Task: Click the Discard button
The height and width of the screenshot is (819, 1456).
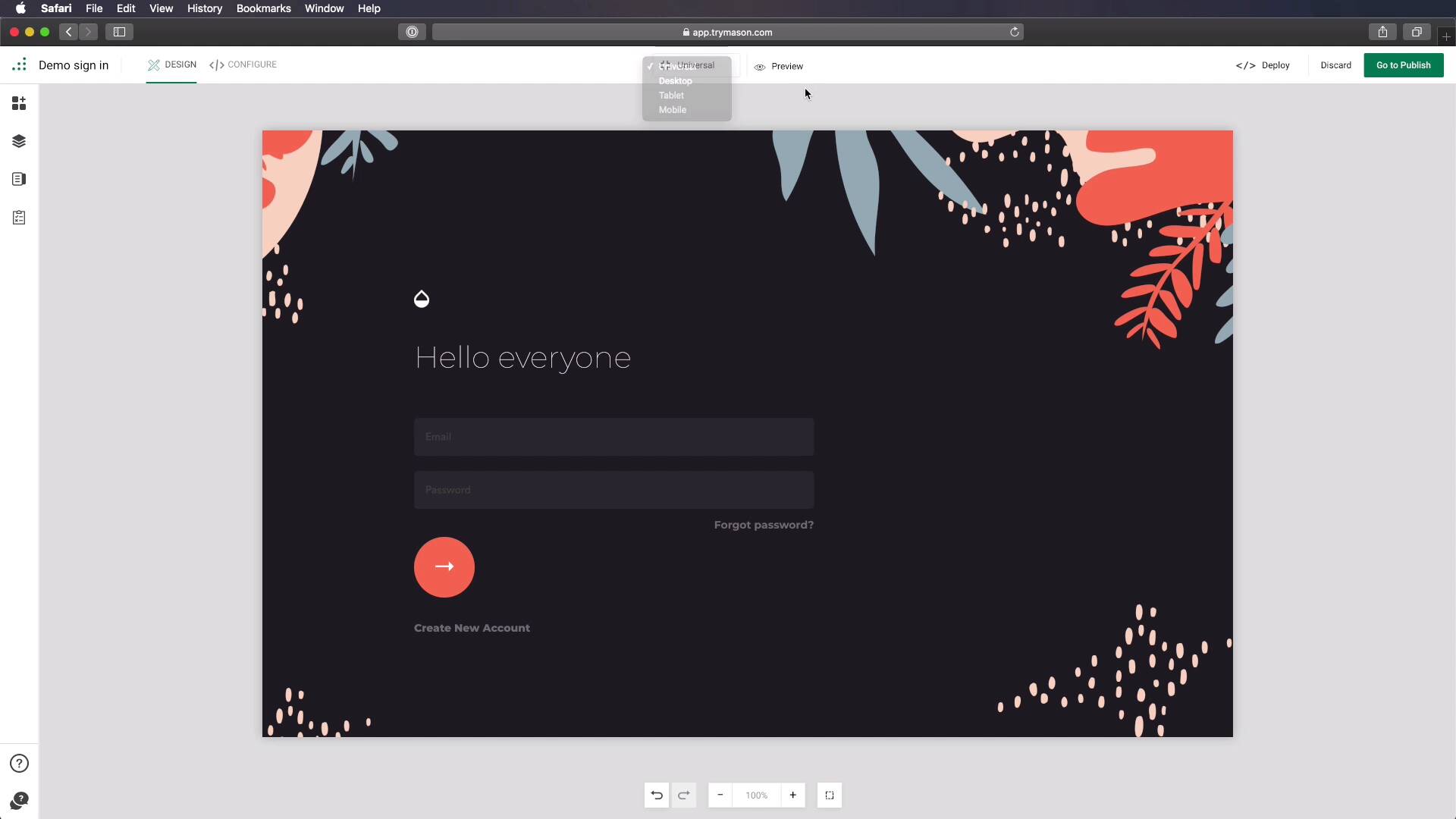Action: click(1335, 65)
